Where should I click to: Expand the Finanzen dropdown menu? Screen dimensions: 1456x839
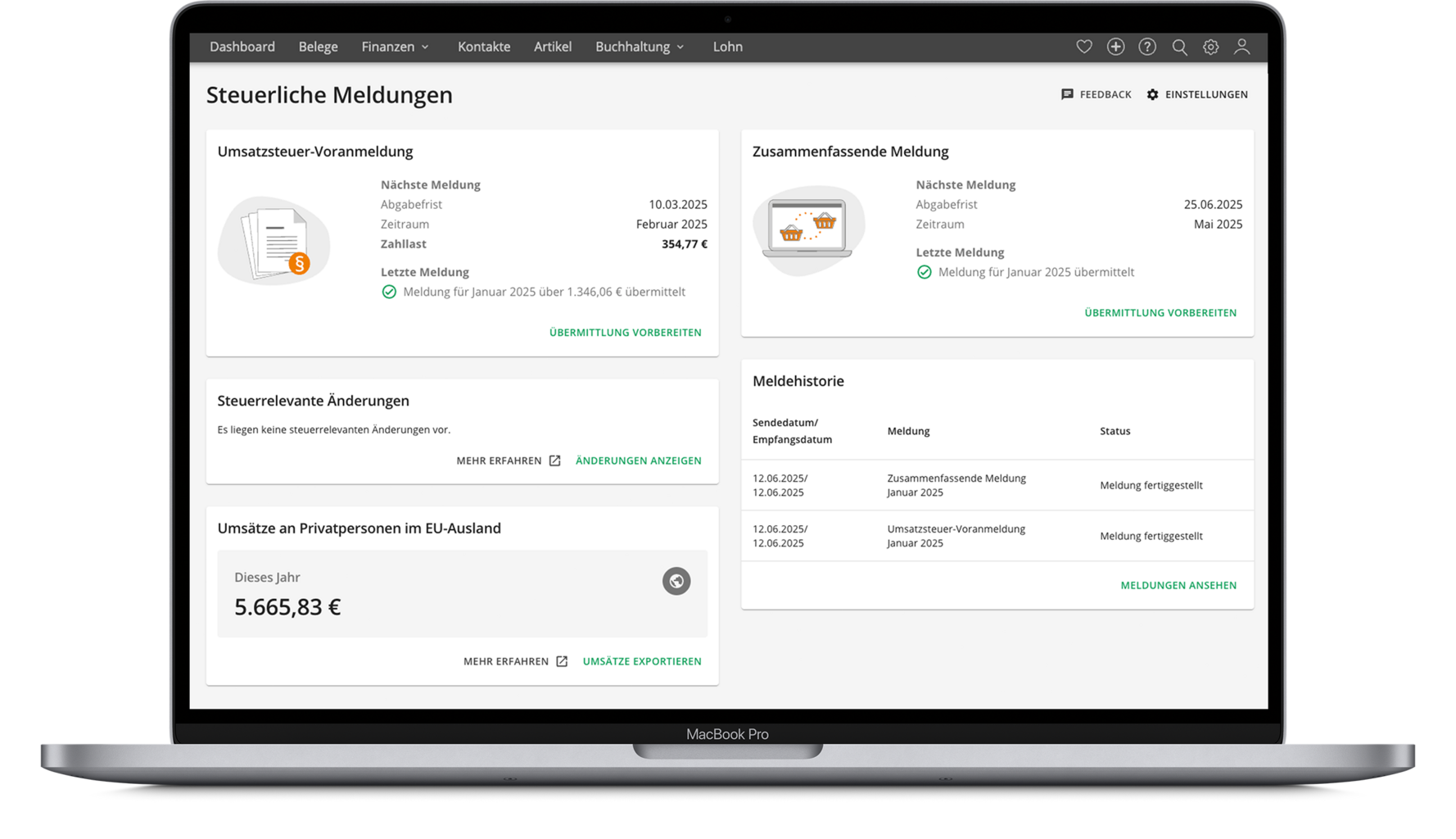tap(395, 47)
